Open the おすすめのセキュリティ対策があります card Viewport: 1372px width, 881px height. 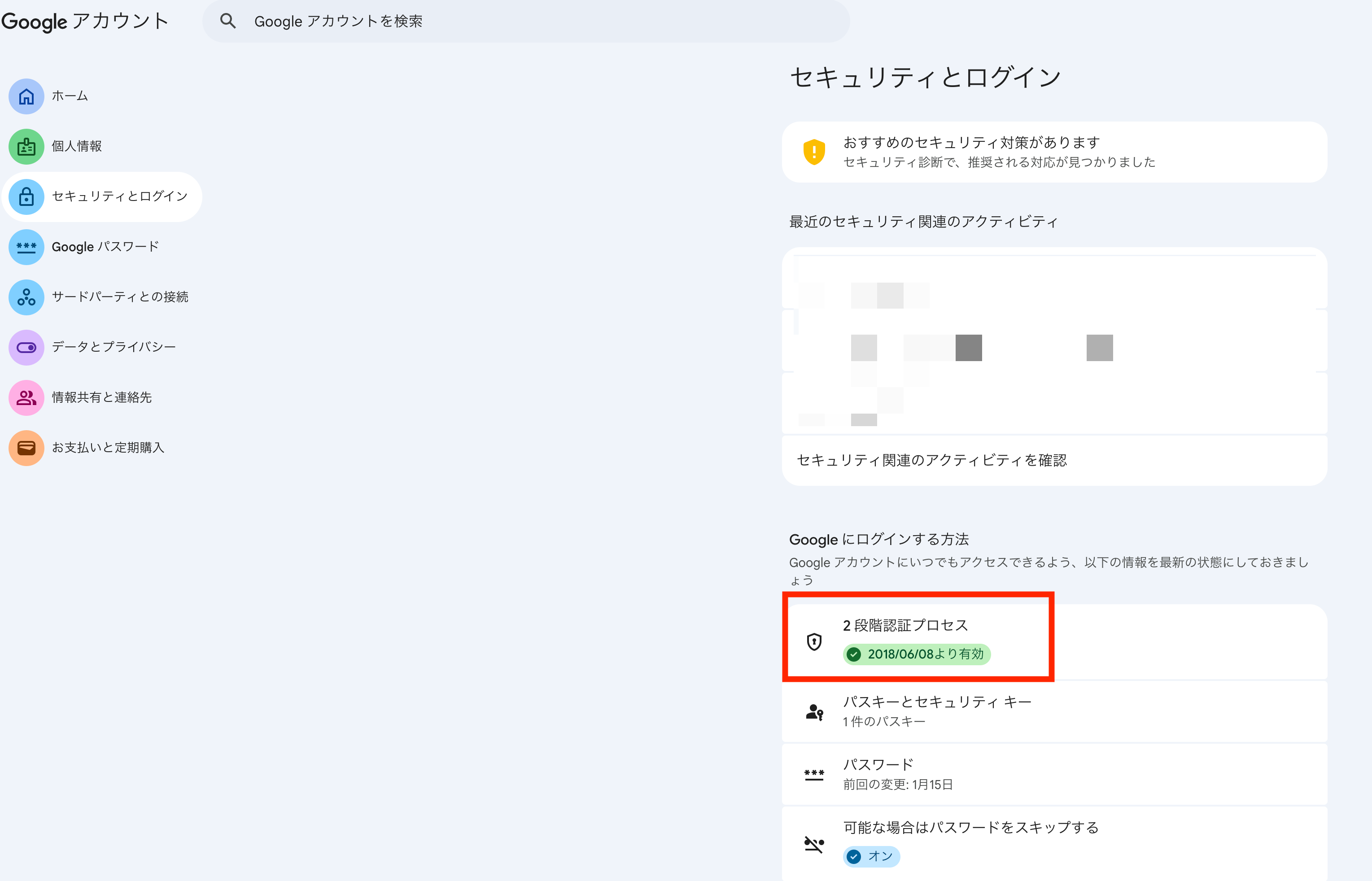pyautogui.click(x=1054, y=152)
